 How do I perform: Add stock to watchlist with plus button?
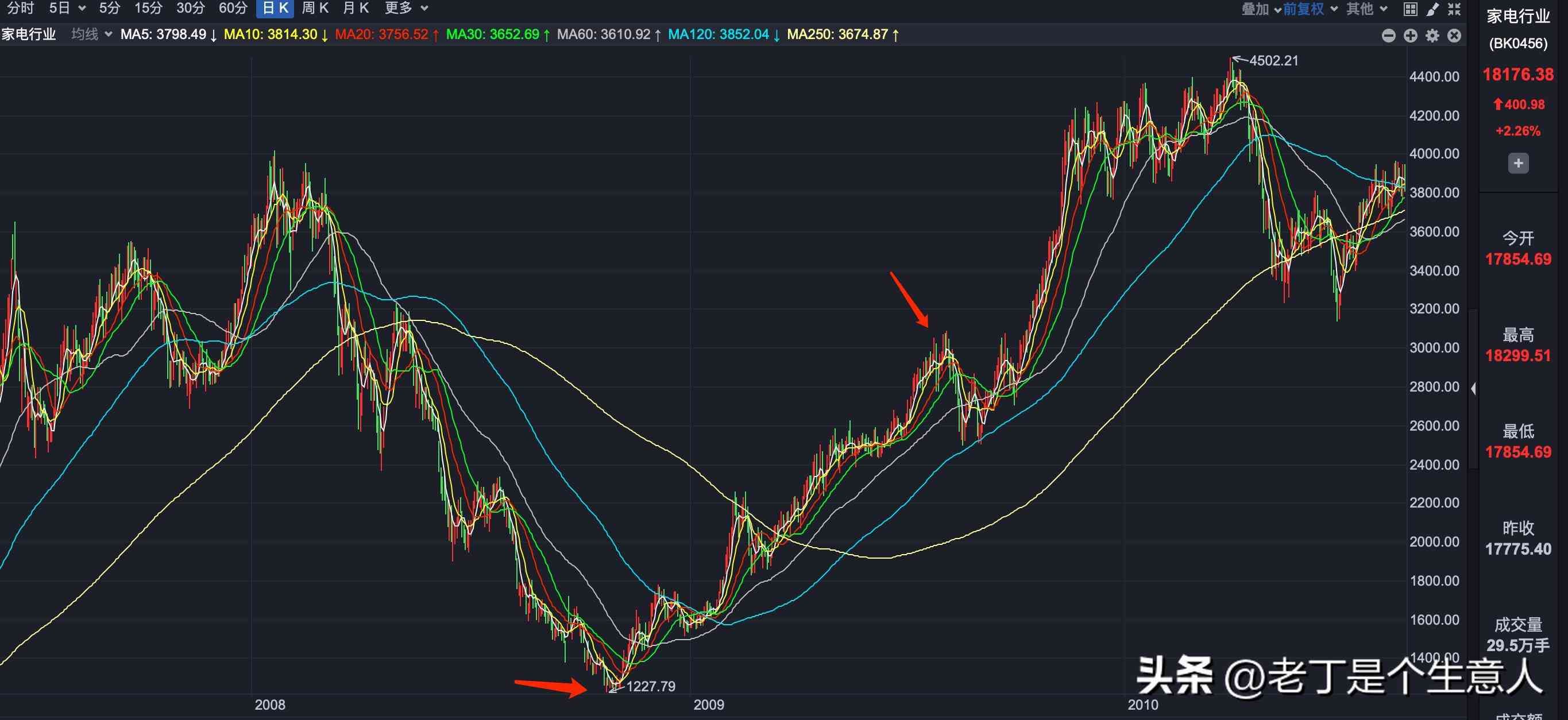pyautogui.click(x=1518, y=163)
